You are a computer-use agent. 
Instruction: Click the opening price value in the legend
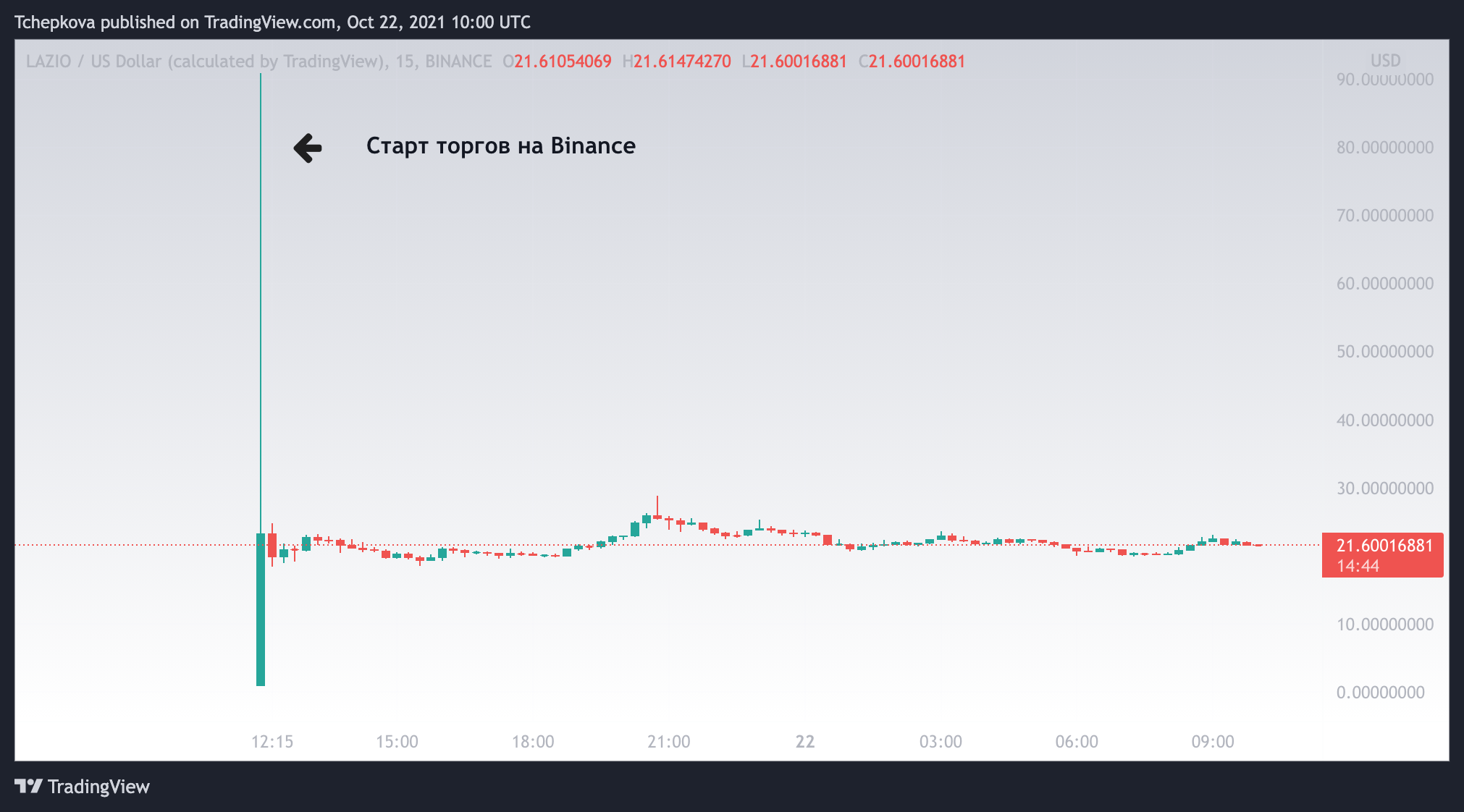(x=563, y=62)
